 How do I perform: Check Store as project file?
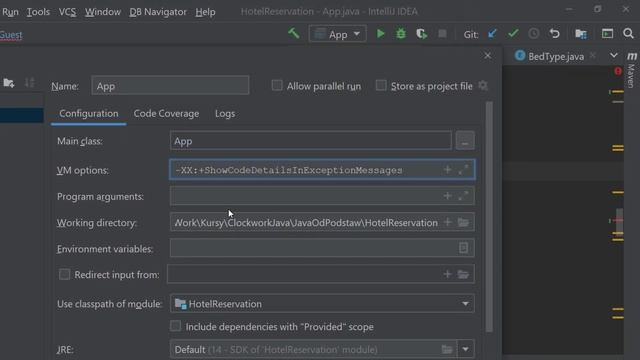coord(381,85)
